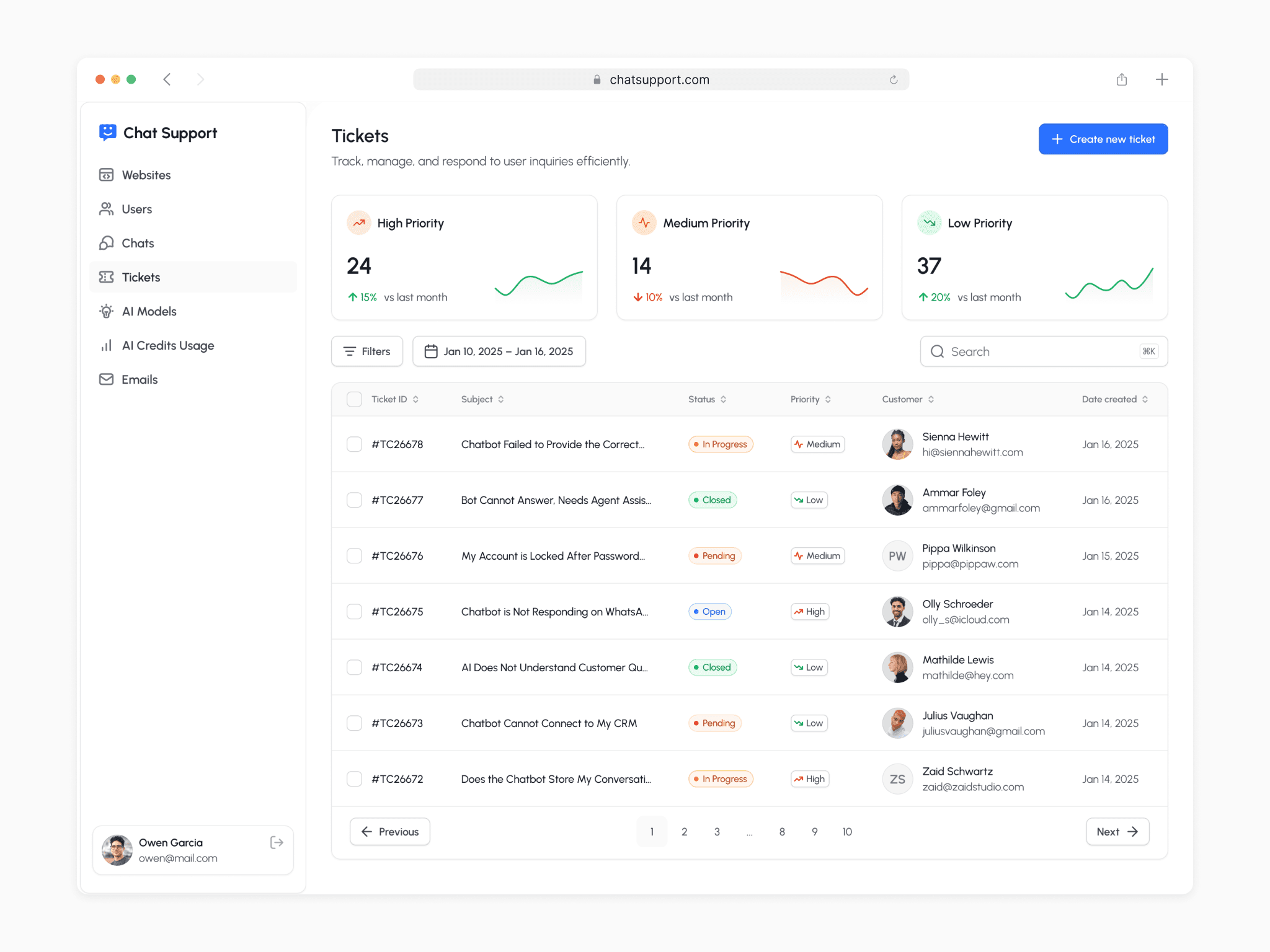
Task: Sort table by Status column
Action: (707, 399)
